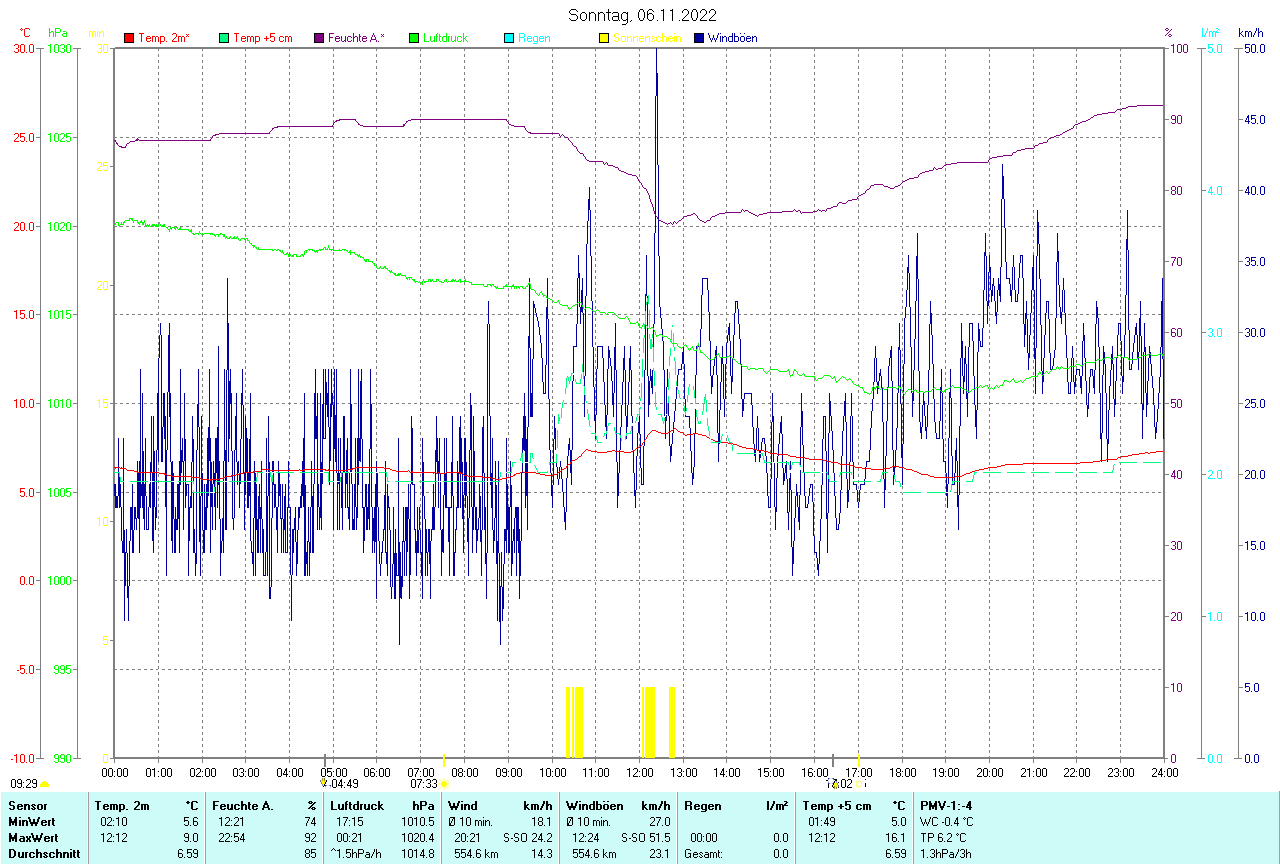Select the Regen legend label
Image resolution: width=1280 pixels, height=864 pixels.
pos(535,38)
